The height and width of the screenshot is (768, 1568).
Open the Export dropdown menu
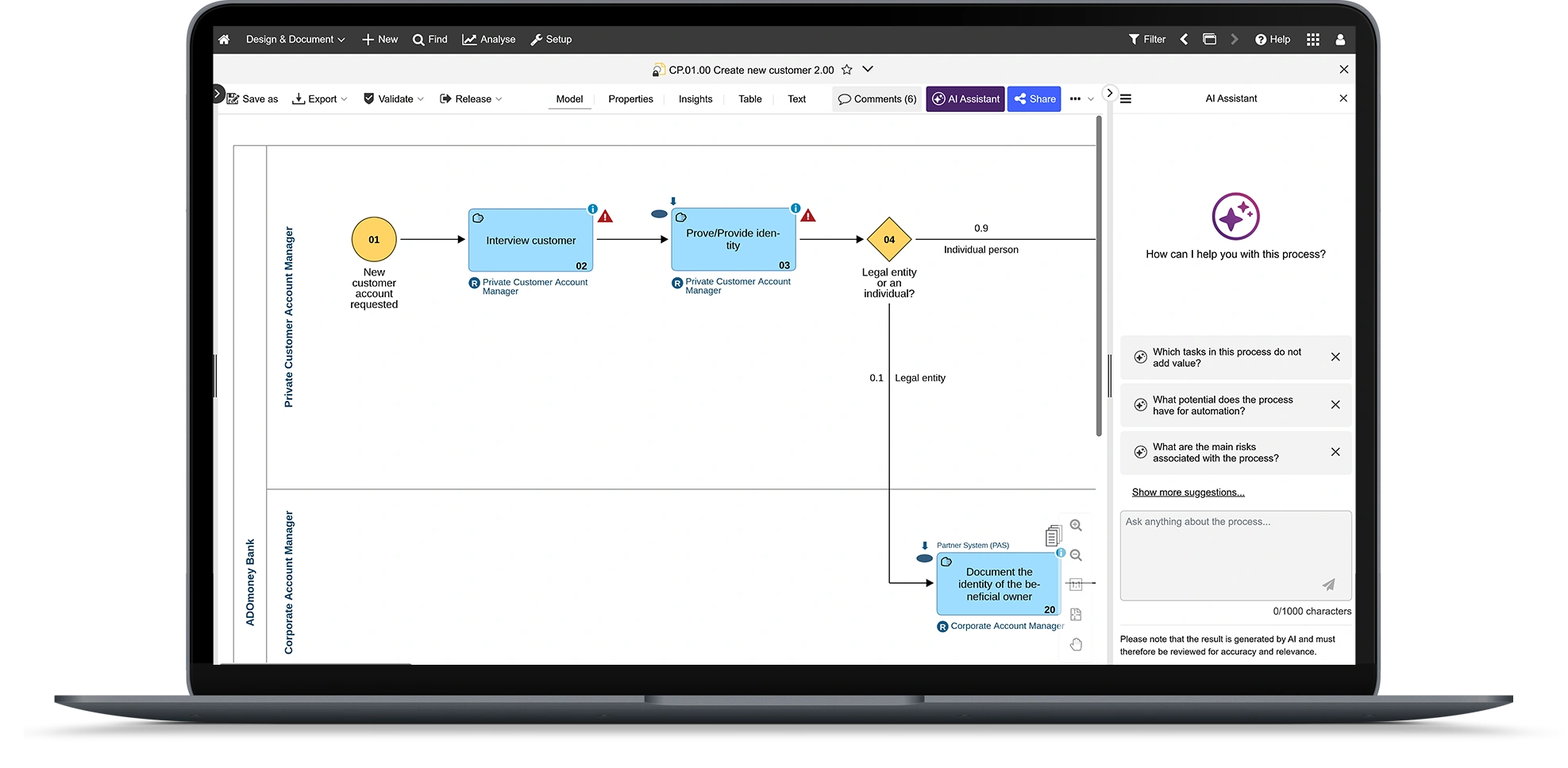pyautogui.click(x=320, y=99)
